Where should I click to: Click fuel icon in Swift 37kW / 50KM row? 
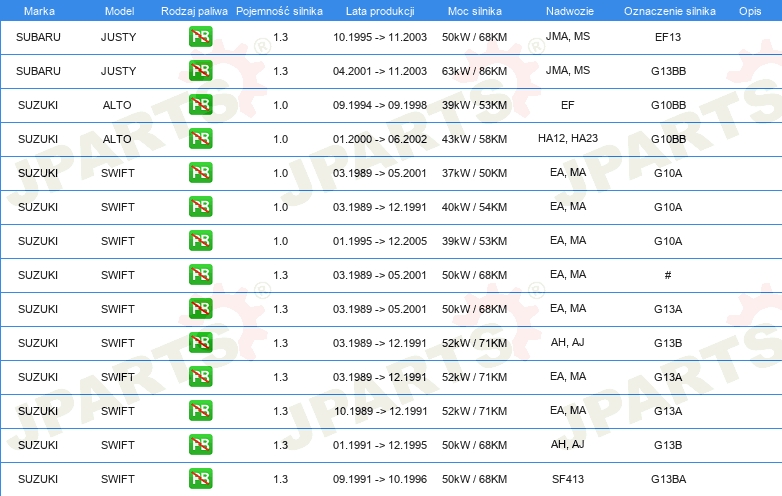click(x=200, y=173)
